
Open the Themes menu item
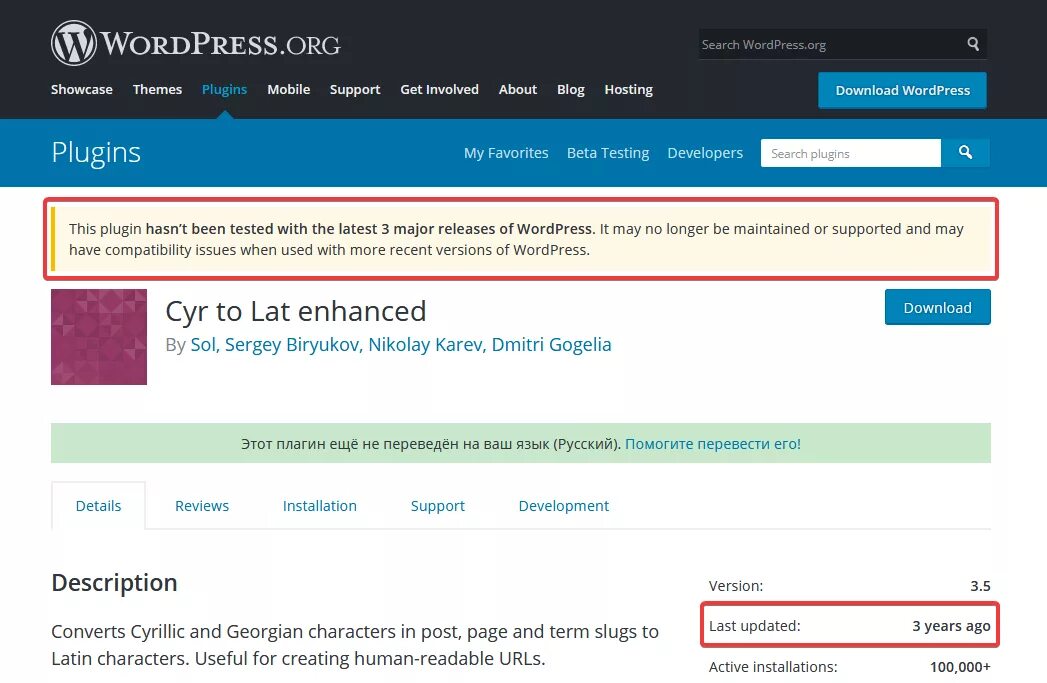click(157, 89)
